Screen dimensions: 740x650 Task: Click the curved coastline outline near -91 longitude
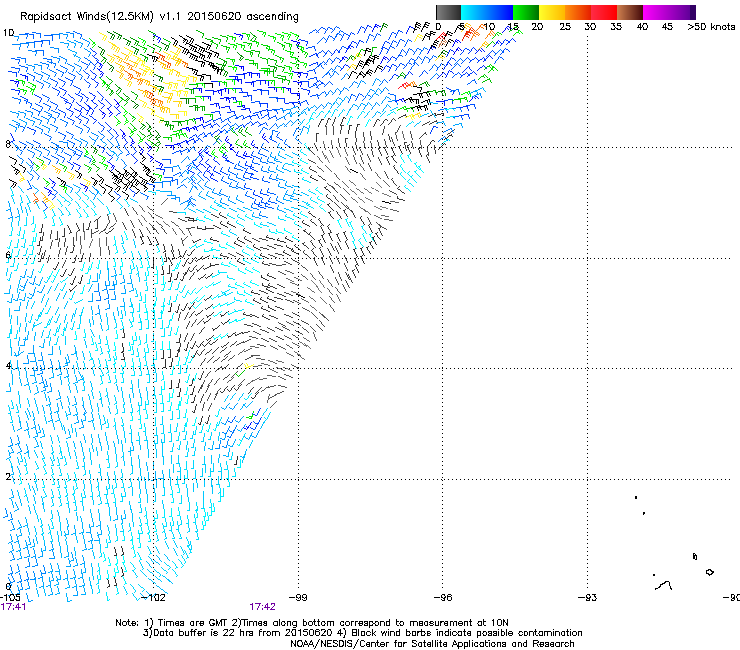664,585
